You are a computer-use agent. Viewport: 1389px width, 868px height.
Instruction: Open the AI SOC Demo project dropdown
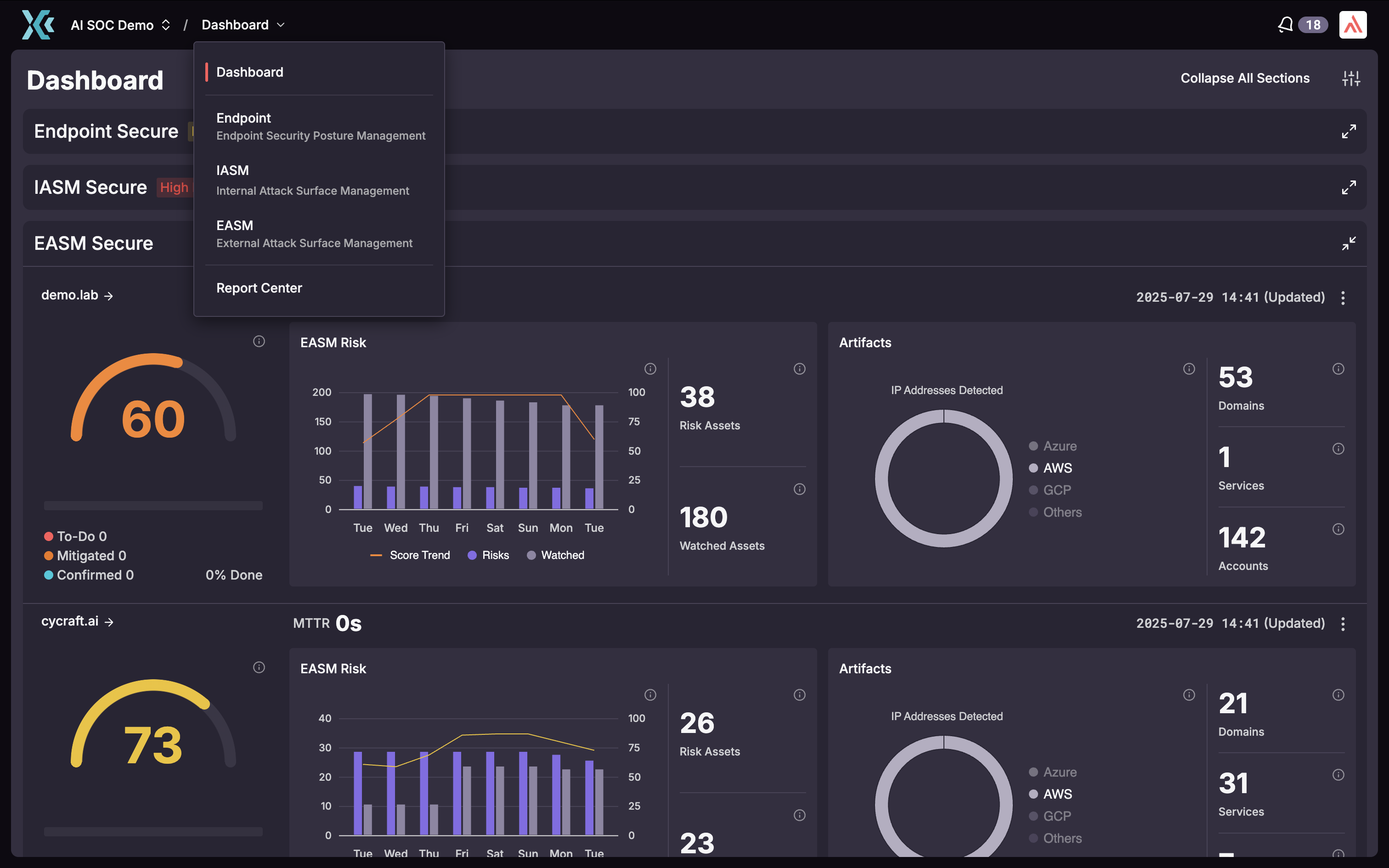point(165,25)
